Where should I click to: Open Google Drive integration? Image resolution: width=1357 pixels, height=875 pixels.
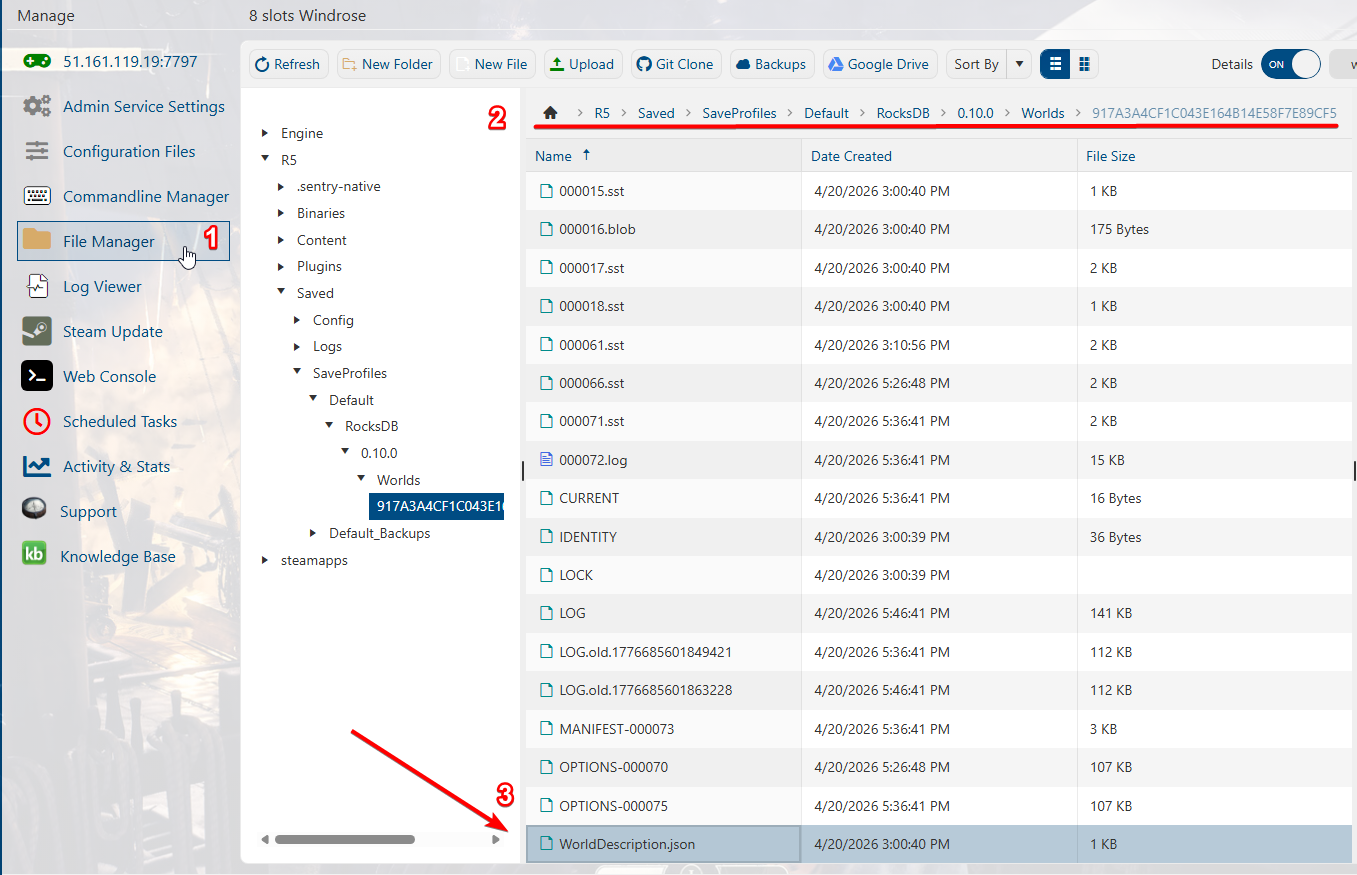click(878, 64)
